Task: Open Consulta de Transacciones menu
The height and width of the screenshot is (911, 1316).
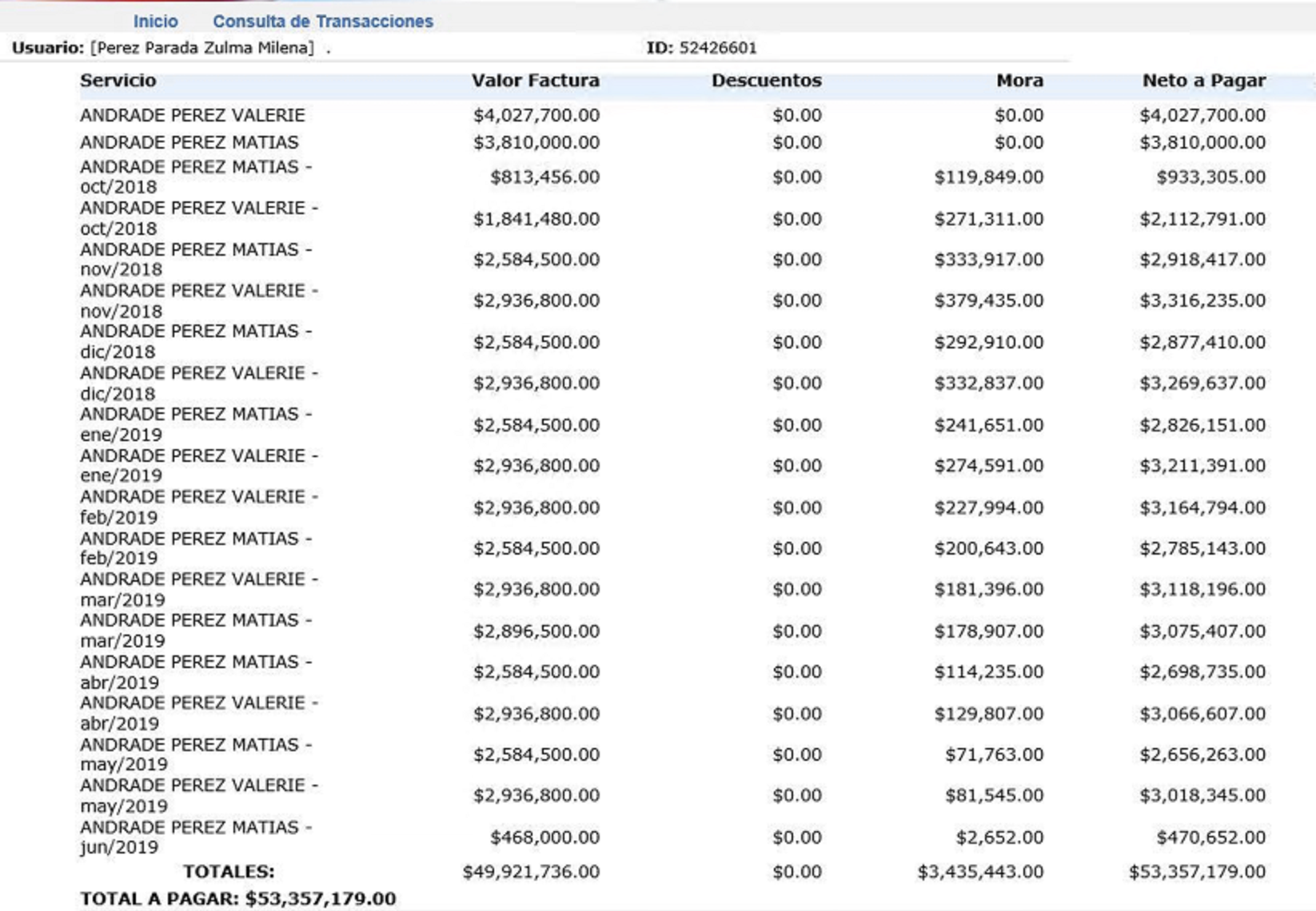Action: [x=323, y=22]
